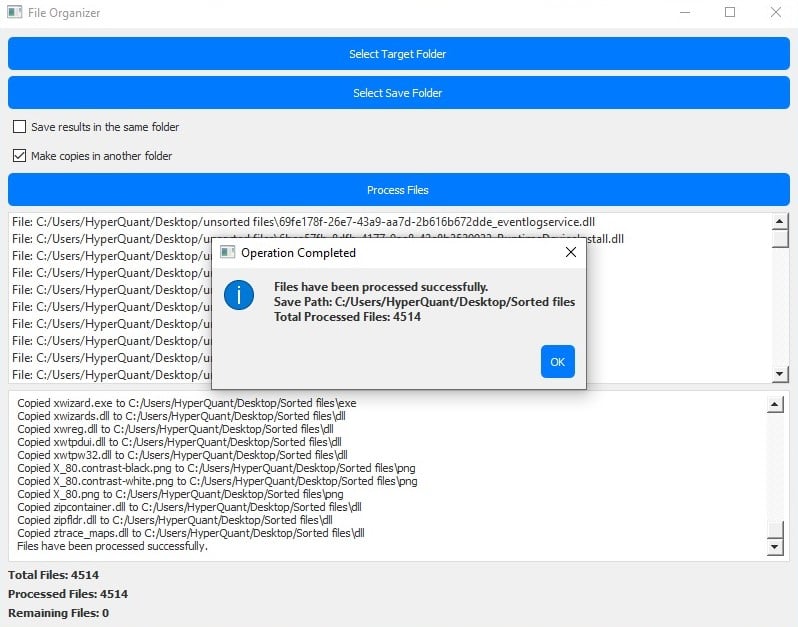Open the Select Target Folder chooser
The width and height of the screenshot is (798, 627).
398,54
